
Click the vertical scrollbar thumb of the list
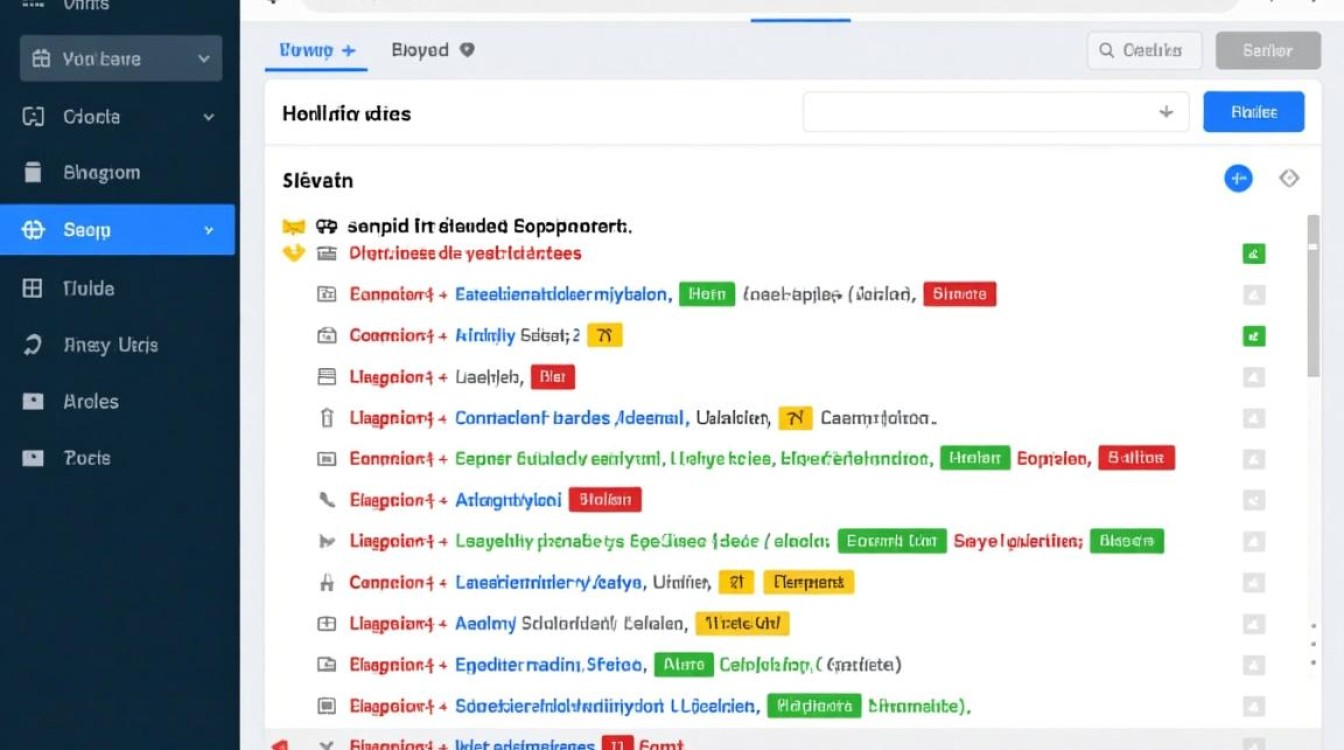(x=1313, y=295)
